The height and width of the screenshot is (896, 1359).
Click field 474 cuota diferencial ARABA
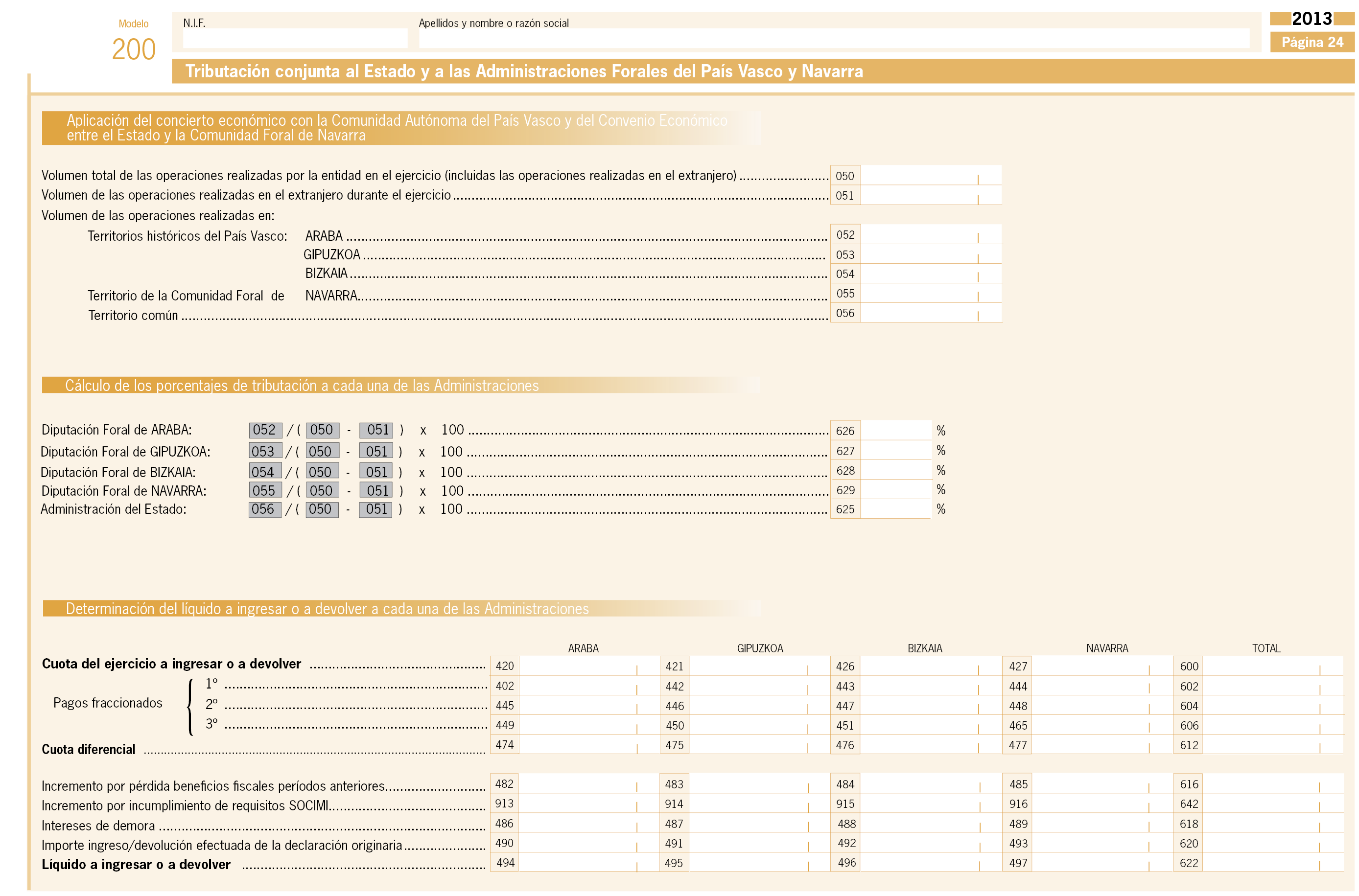589,744
